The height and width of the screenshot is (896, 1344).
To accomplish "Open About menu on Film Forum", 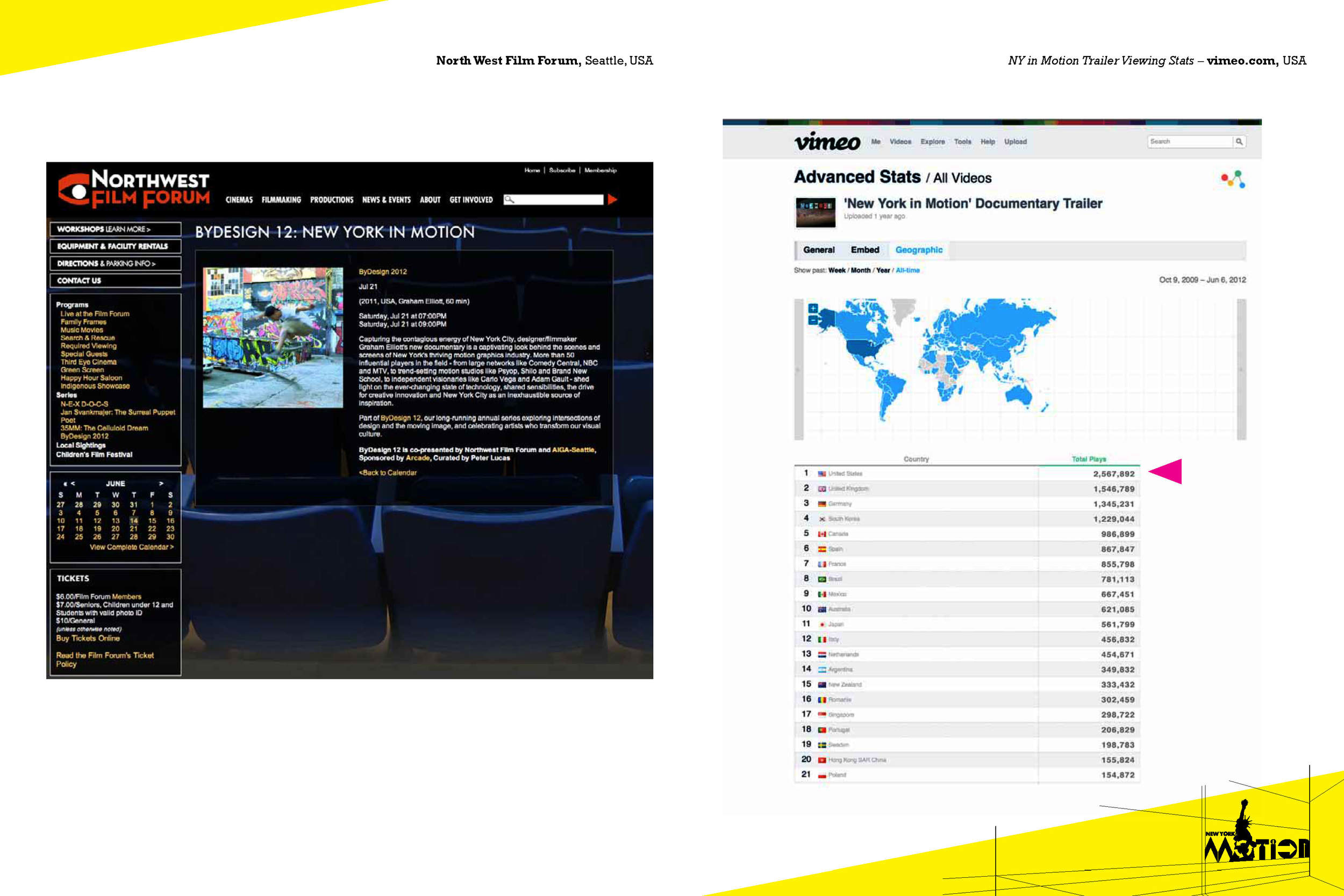I will [430, 200].
